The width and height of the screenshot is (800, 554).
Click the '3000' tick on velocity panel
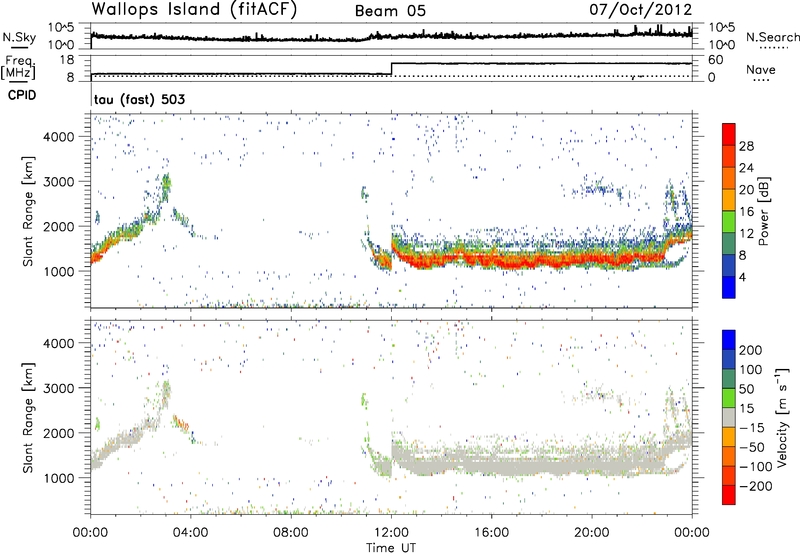(59, 388)
